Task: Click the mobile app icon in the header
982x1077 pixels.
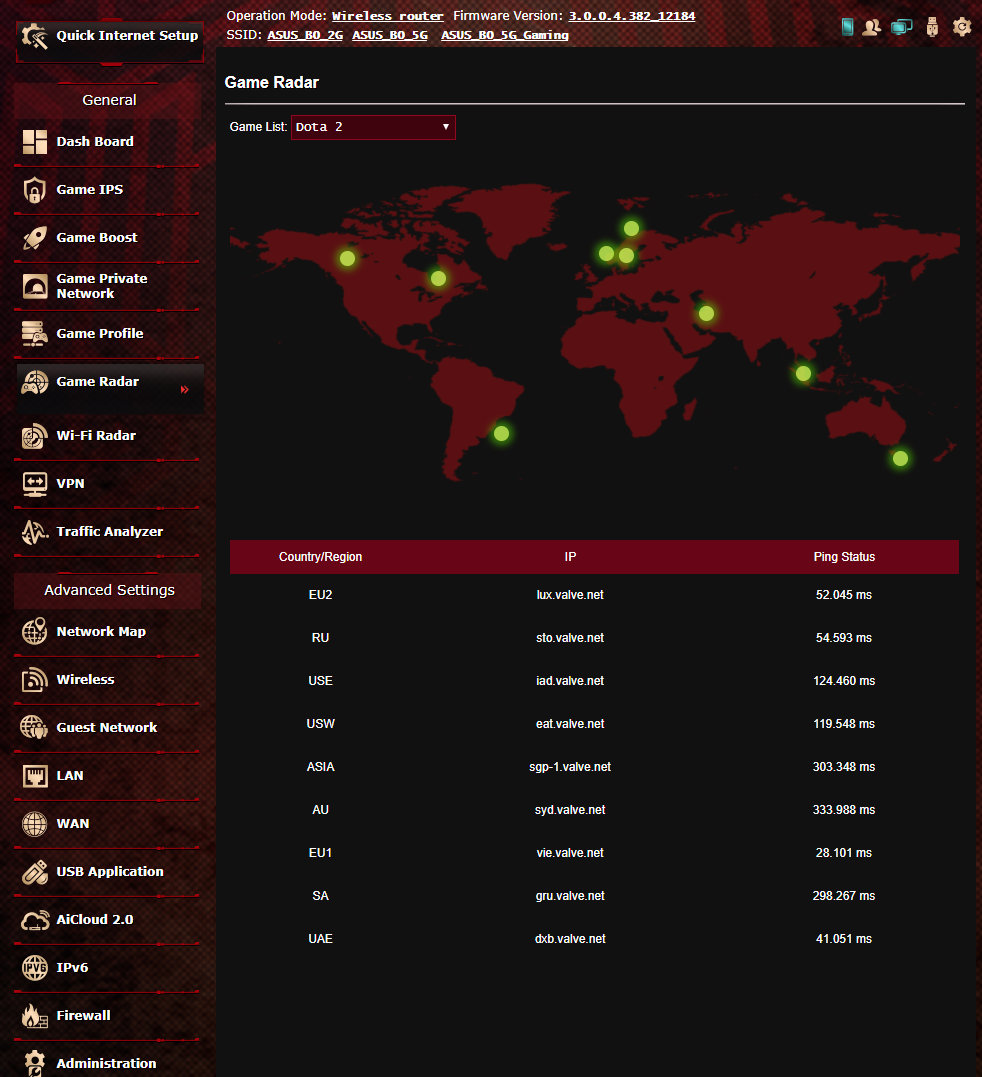Action: [x=847, y=27]
